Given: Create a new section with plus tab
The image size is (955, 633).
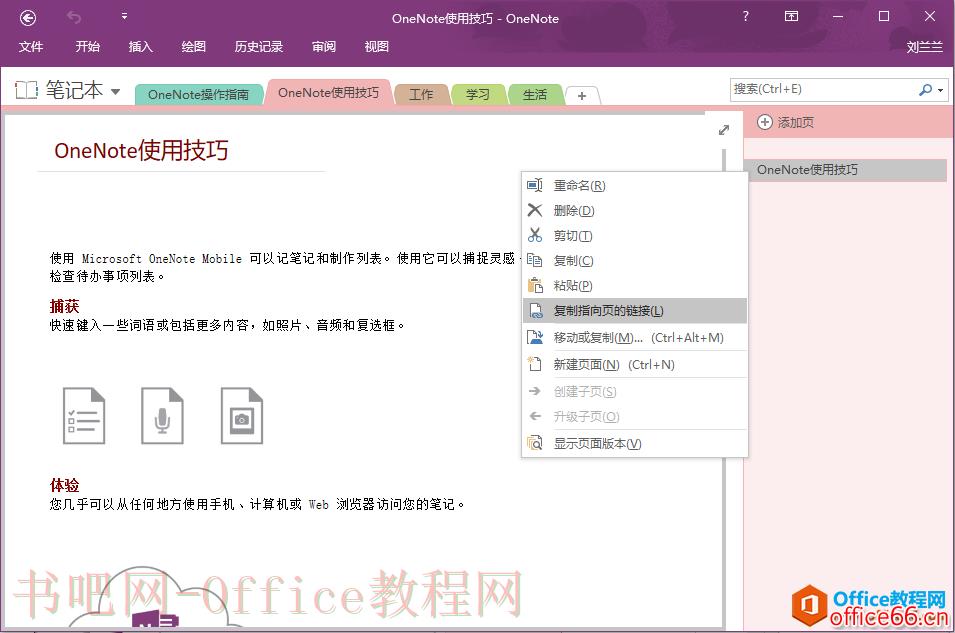Looking at the screenshot, I should click(582, 96).
